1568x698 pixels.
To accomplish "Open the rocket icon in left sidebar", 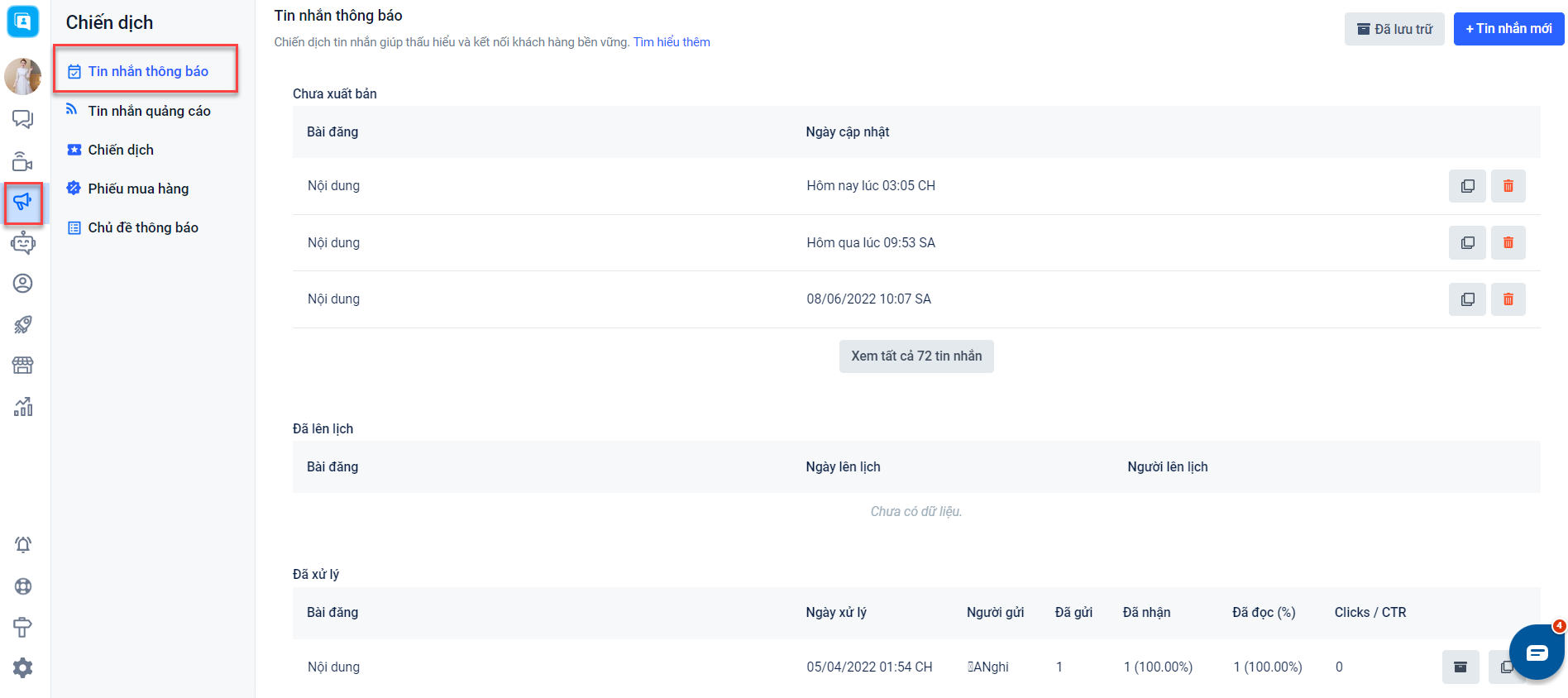I will point(23,324).
